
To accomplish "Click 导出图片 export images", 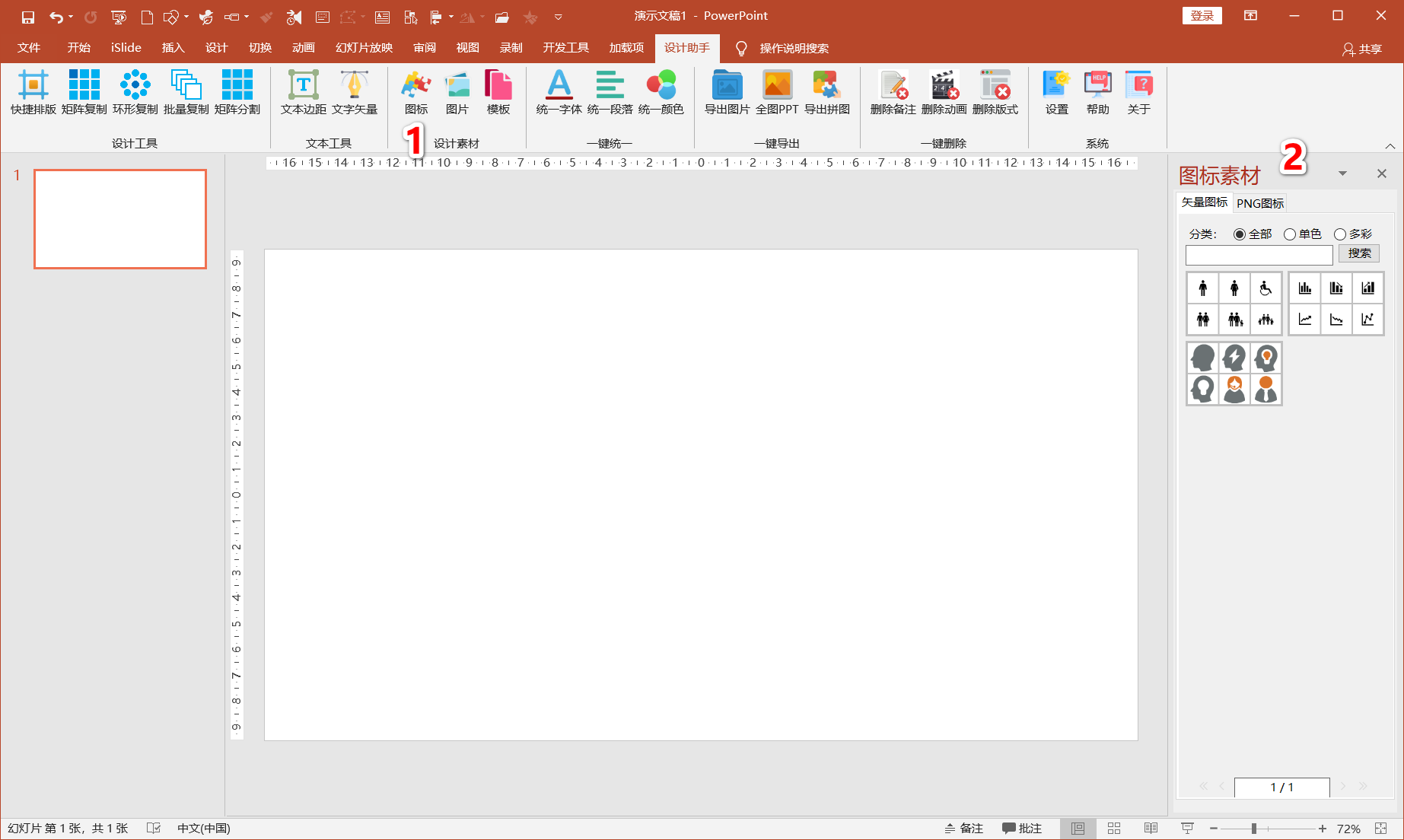I will (x=727, y=93).
